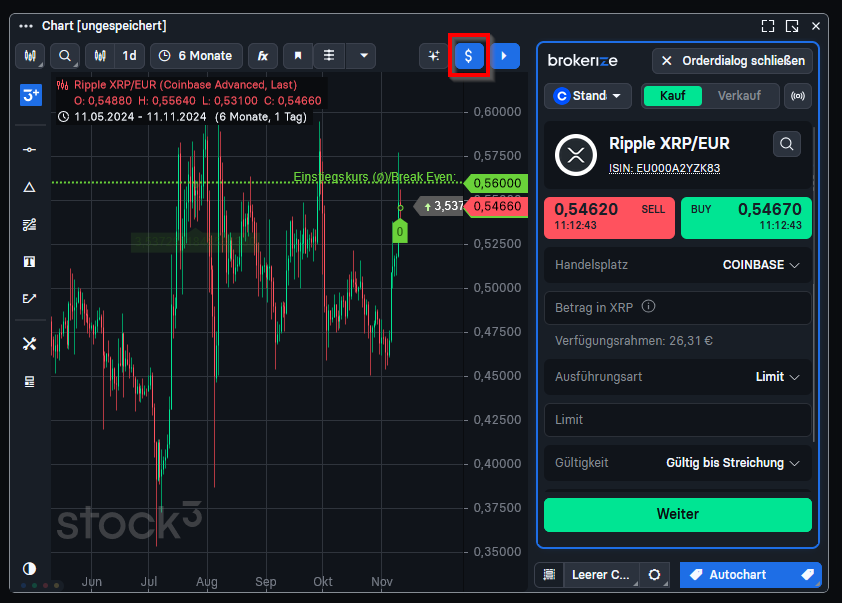Screen dimensions: 842x603
Task: Select the triangle shape tool
Action: (x=30, y=187)
